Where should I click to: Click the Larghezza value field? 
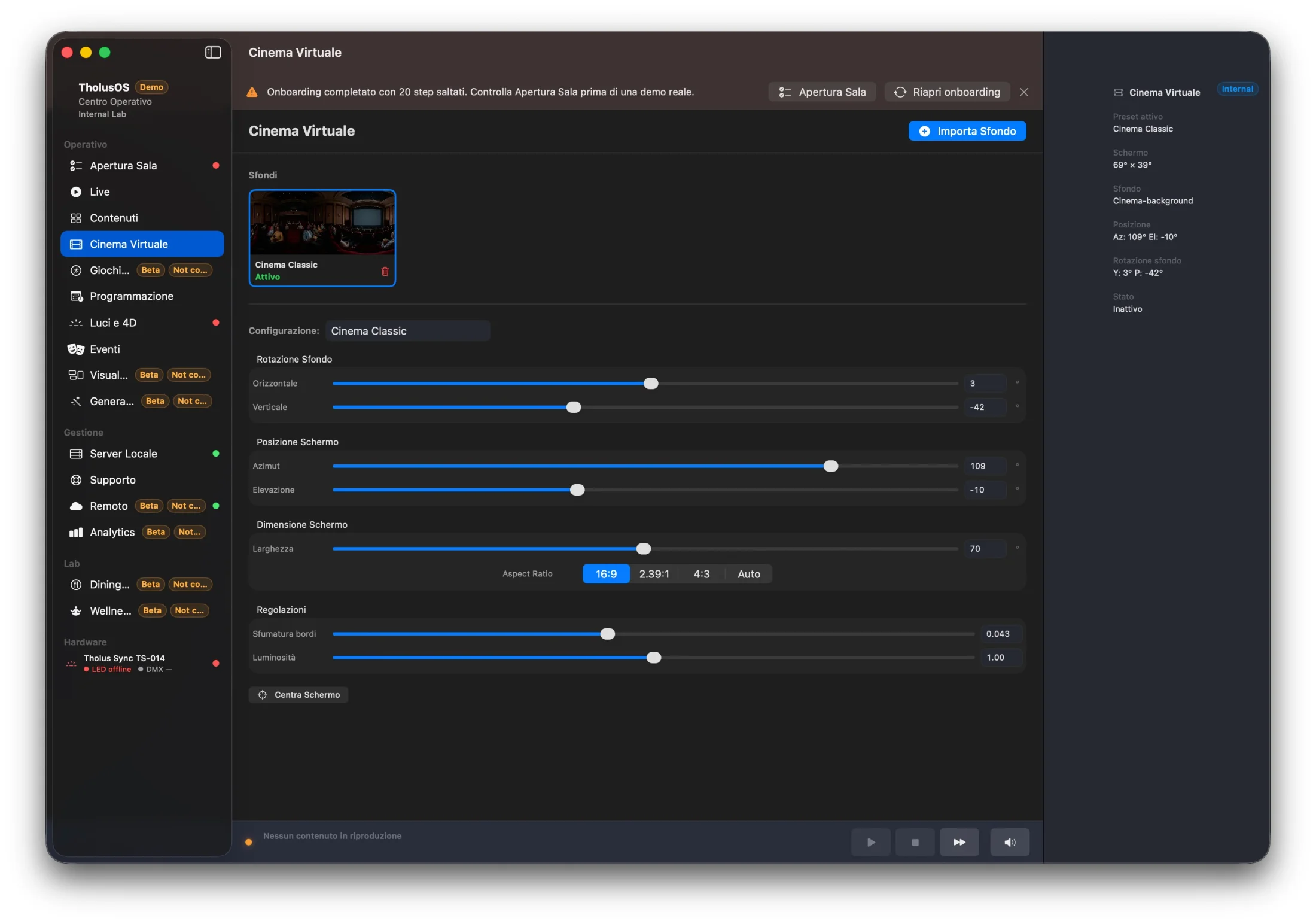[985, 549]
